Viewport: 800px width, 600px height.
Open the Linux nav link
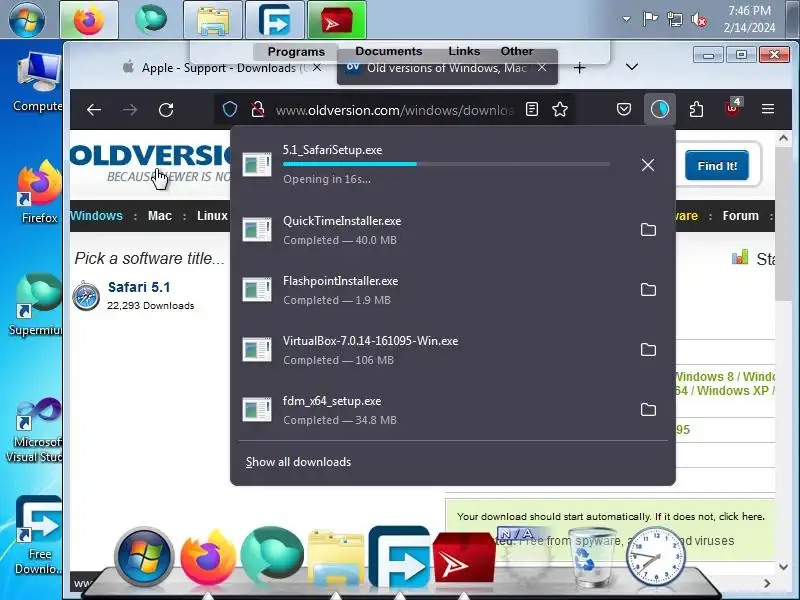[212, 216]
